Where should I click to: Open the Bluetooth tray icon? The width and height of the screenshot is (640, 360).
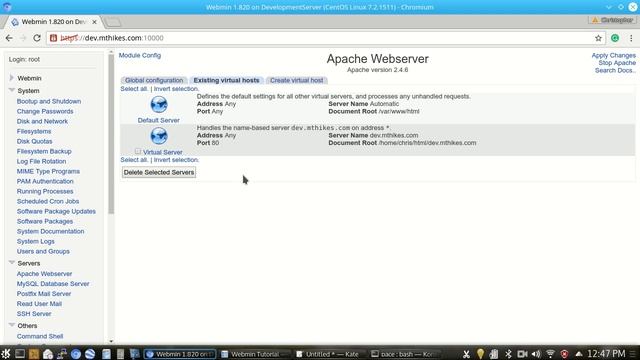click(x=508, y=354)
